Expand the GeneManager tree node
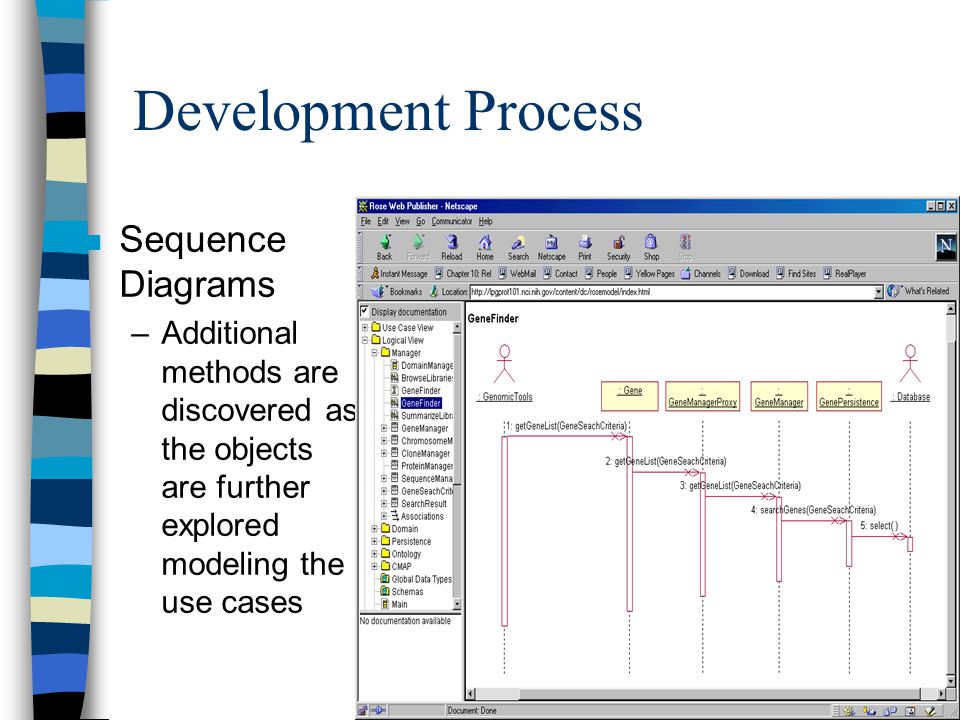 coord(384,428)
